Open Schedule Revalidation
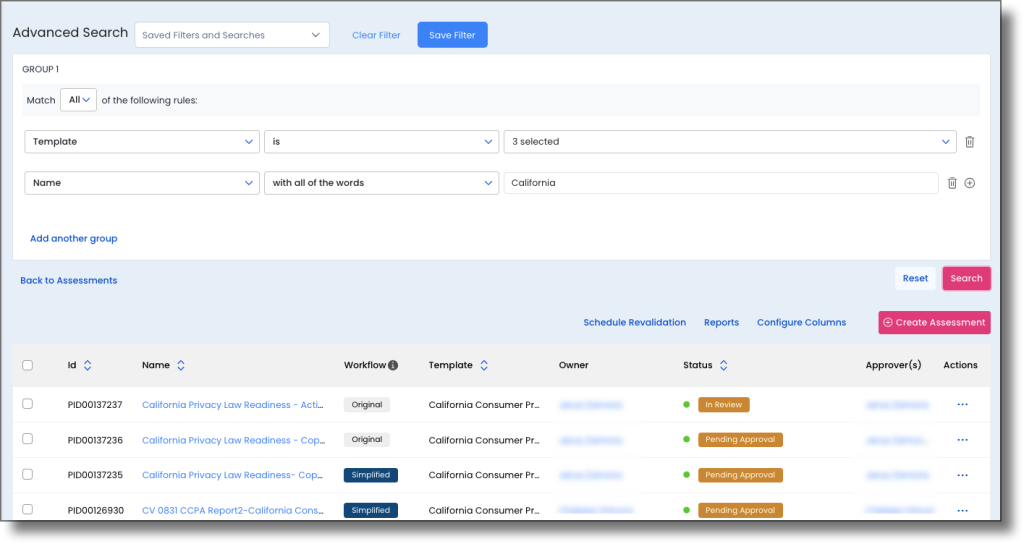This screenshot has height=544, width=1024. [x=635, y=323]
